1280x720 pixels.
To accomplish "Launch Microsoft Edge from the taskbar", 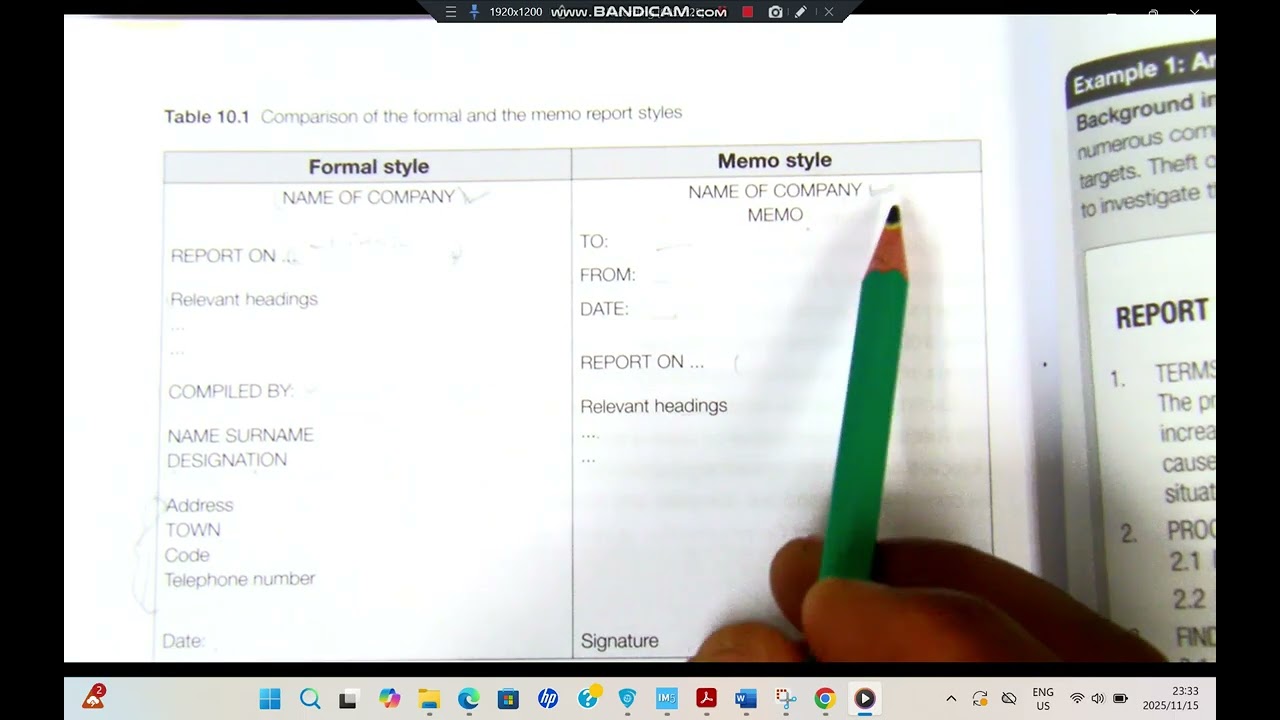I will [x=468, y=698].
